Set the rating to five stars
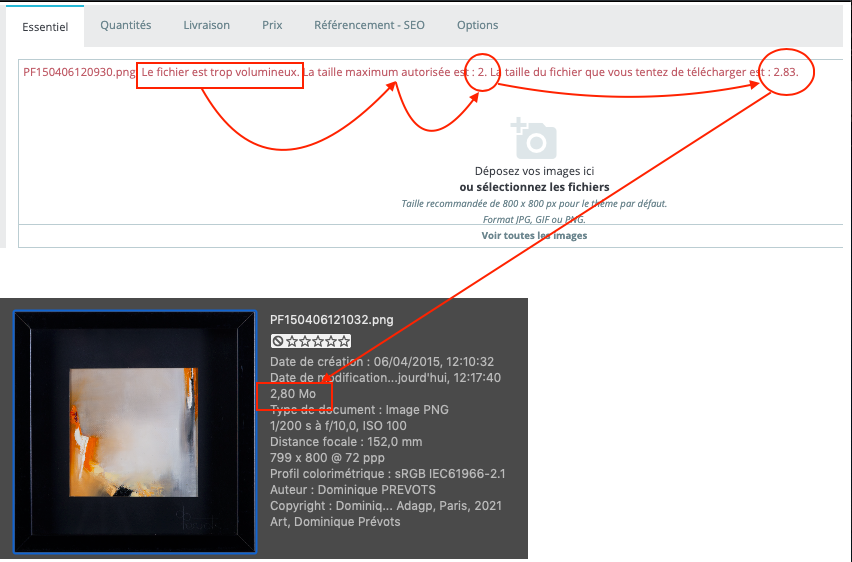This screenshot has height=562, width=852. click(344, 341)
